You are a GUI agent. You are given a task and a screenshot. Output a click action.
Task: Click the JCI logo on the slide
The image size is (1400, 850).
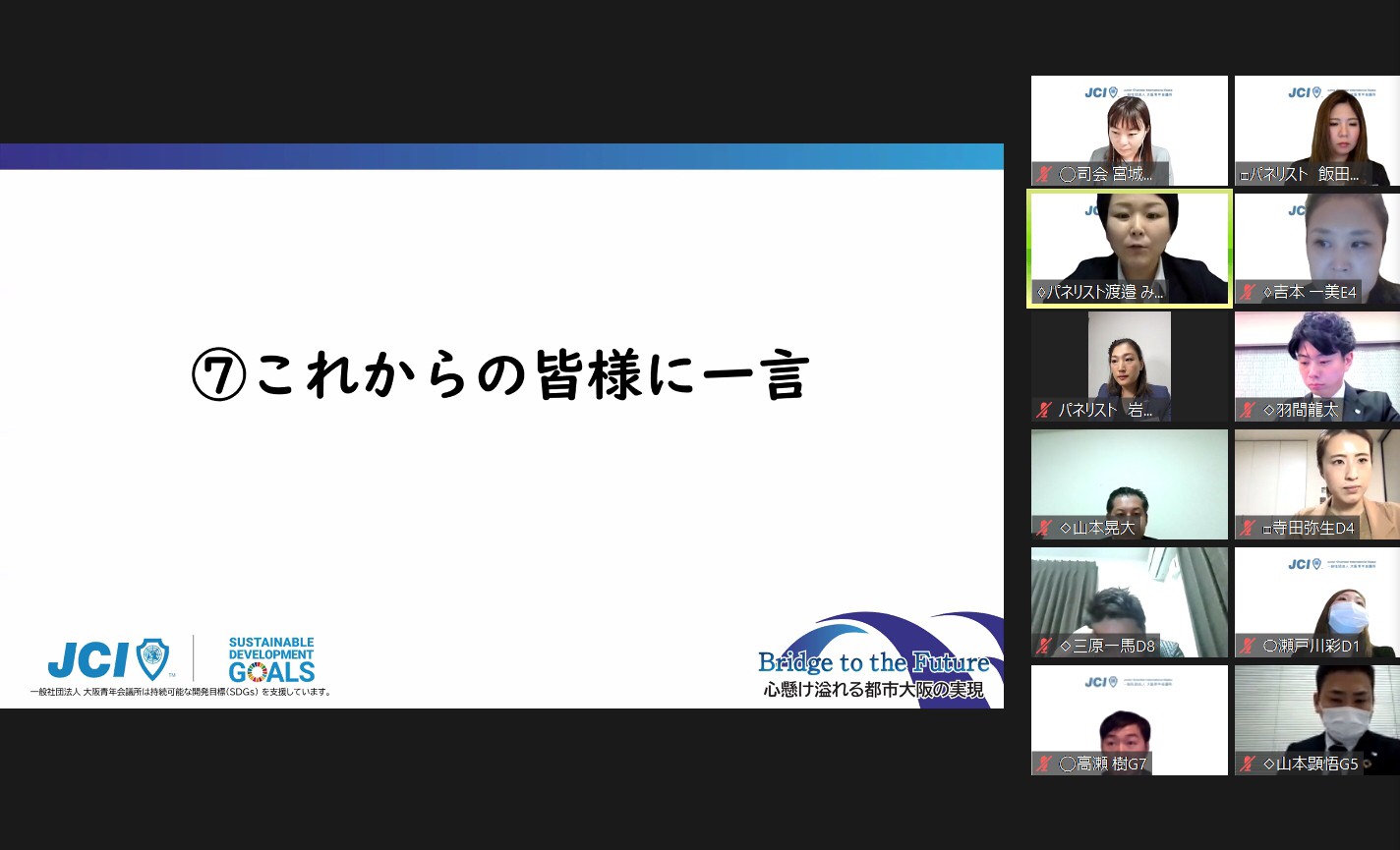tap(108, 659)
